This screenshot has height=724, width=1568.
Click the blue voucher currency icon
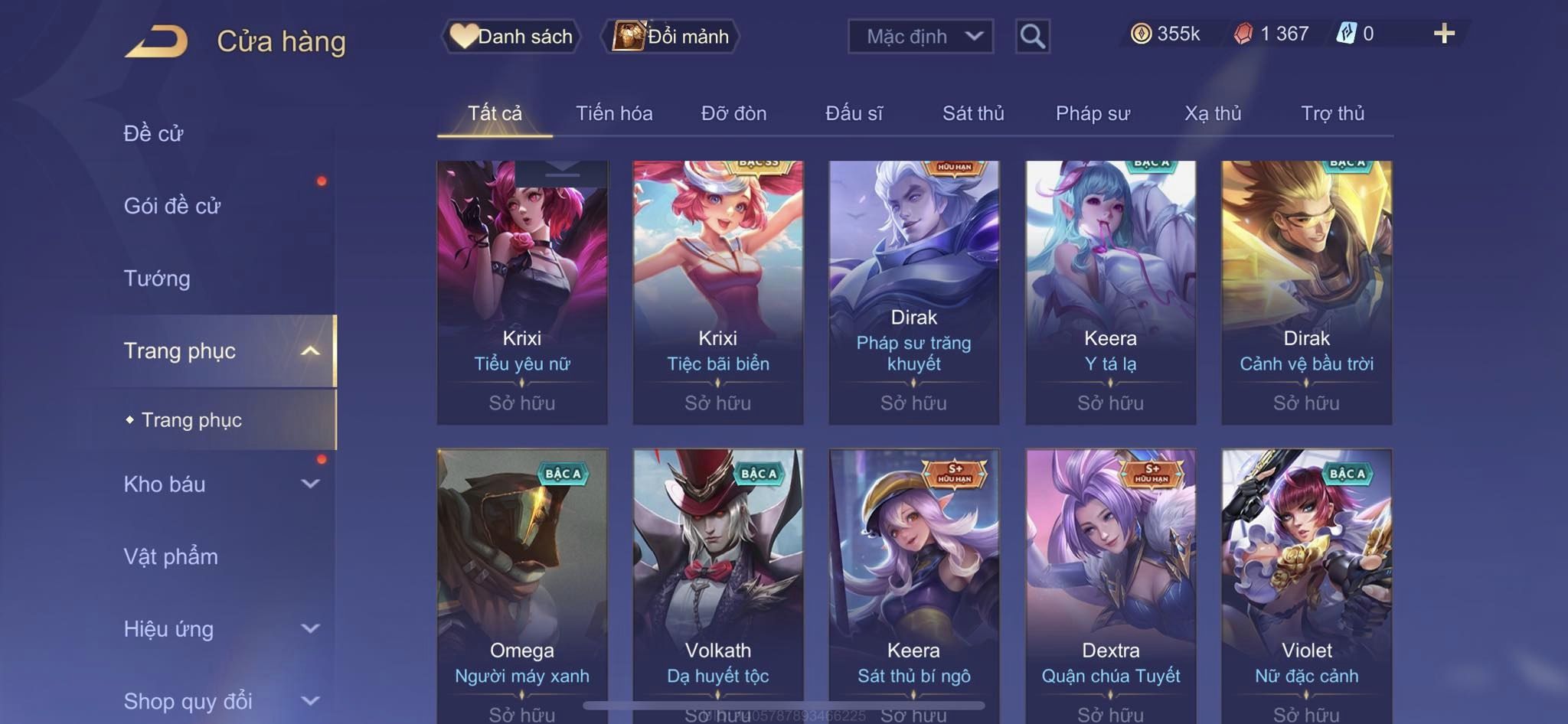(x=1346, y=34)
